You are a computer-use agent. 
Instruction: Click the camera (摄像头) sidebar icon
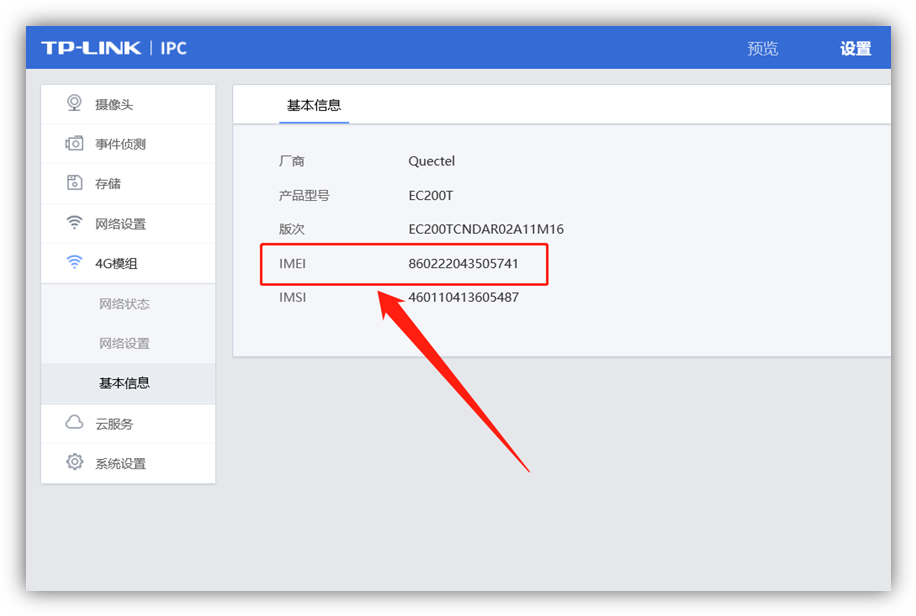(x=74, y=103)
